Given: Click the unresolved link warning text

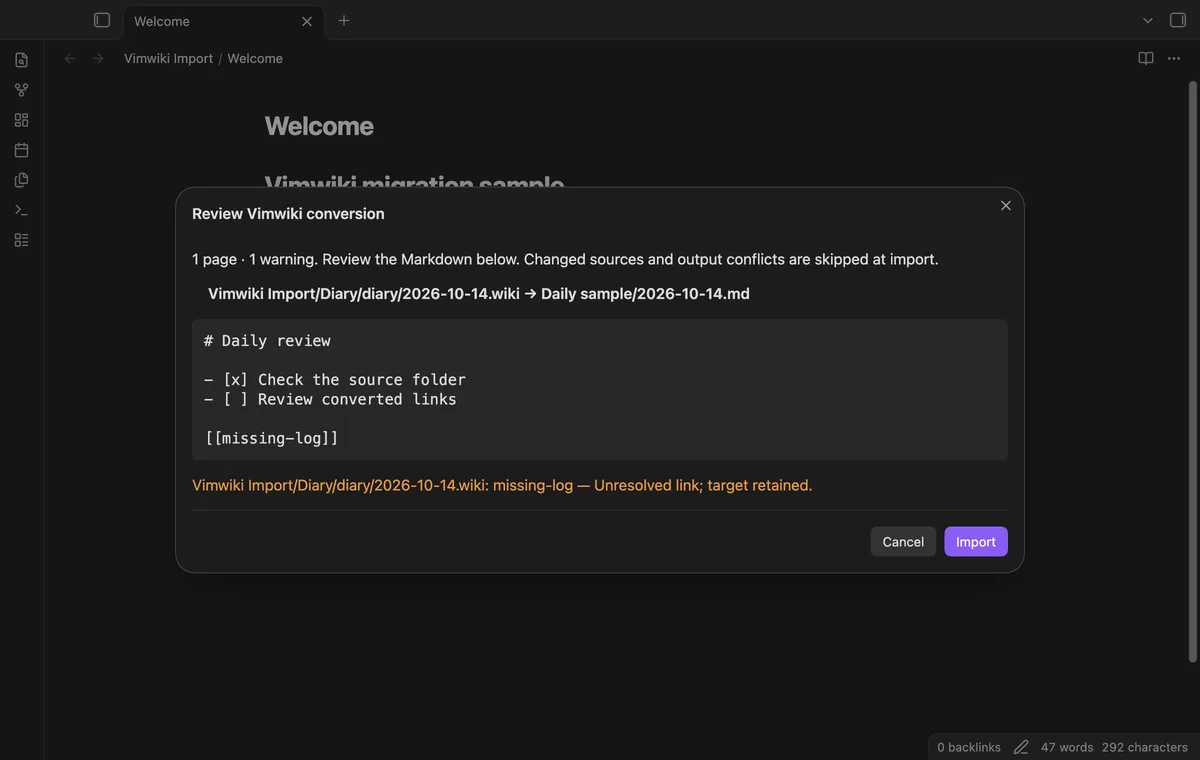Looking at the screenshot, I should pos(502,485).
